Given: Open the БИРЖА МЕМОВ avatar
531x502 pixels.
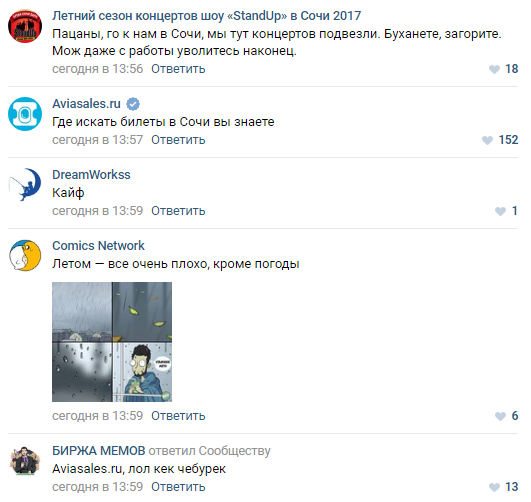Looking at the screenshot, I should [25, 461].
